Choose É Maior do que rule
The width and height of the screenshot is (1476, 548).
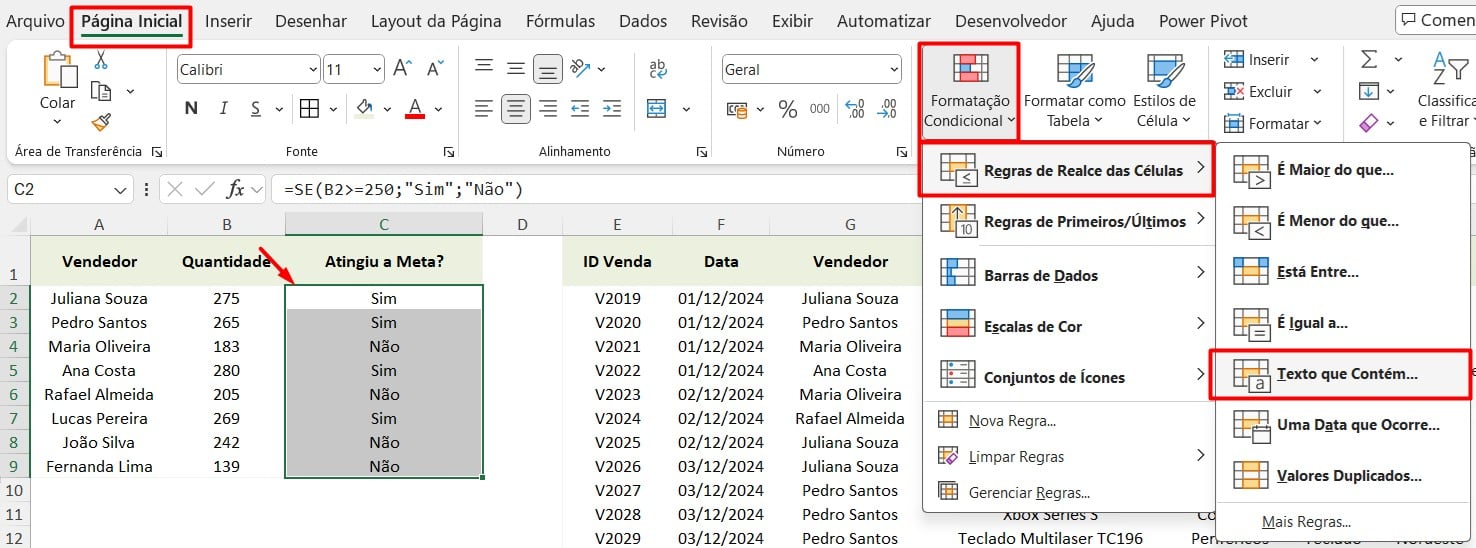1341,170
